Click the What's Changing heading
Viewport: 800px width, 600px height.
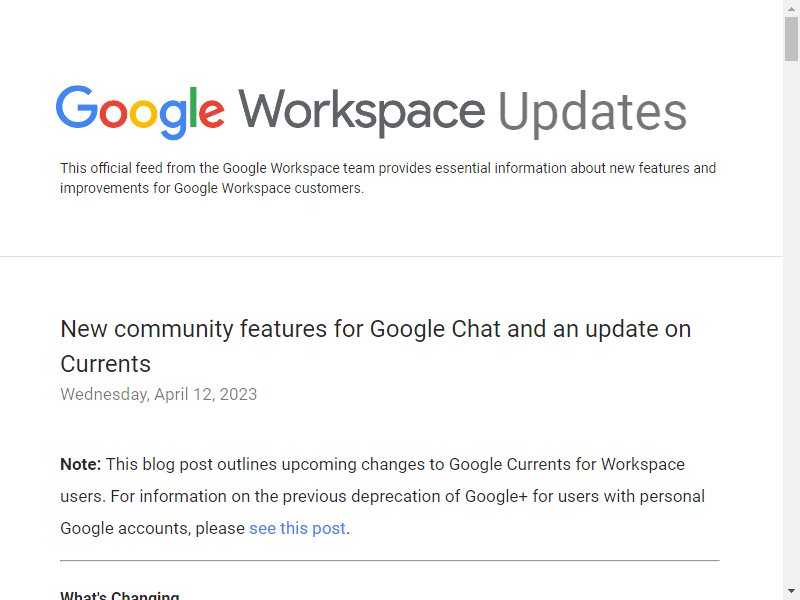[x=120, y=595]
